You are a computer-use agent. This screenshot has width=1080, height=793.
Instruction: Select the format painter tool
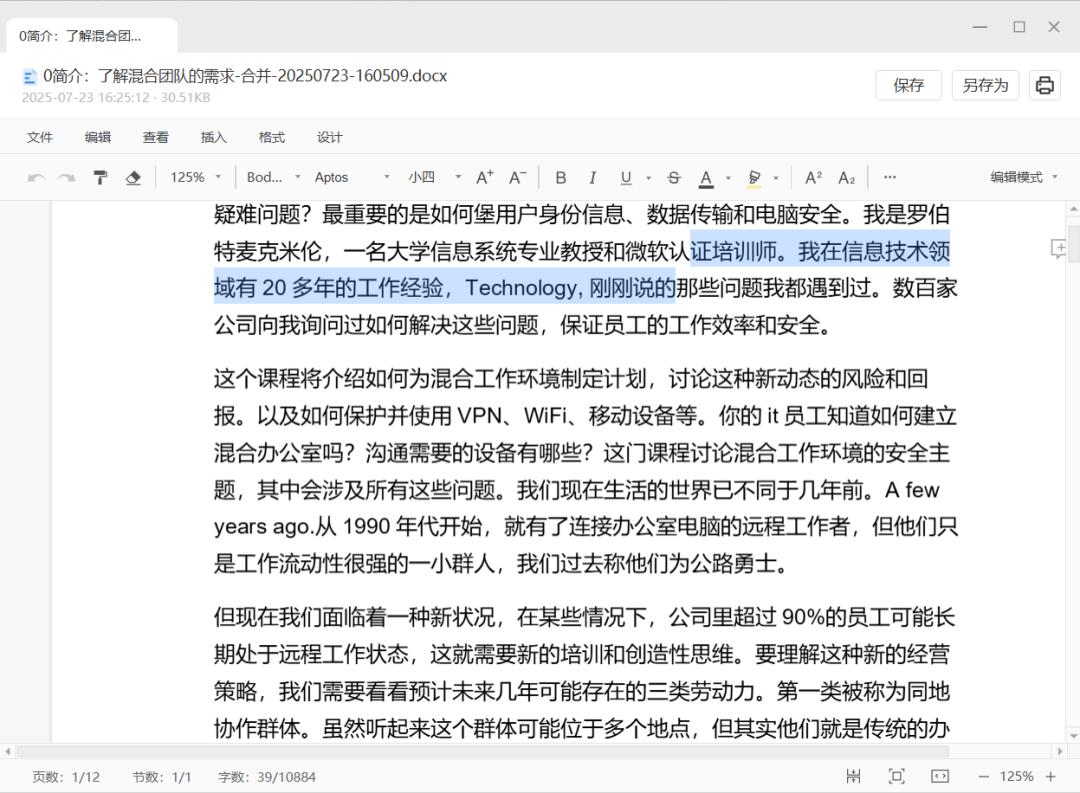[x=100, y=176]
